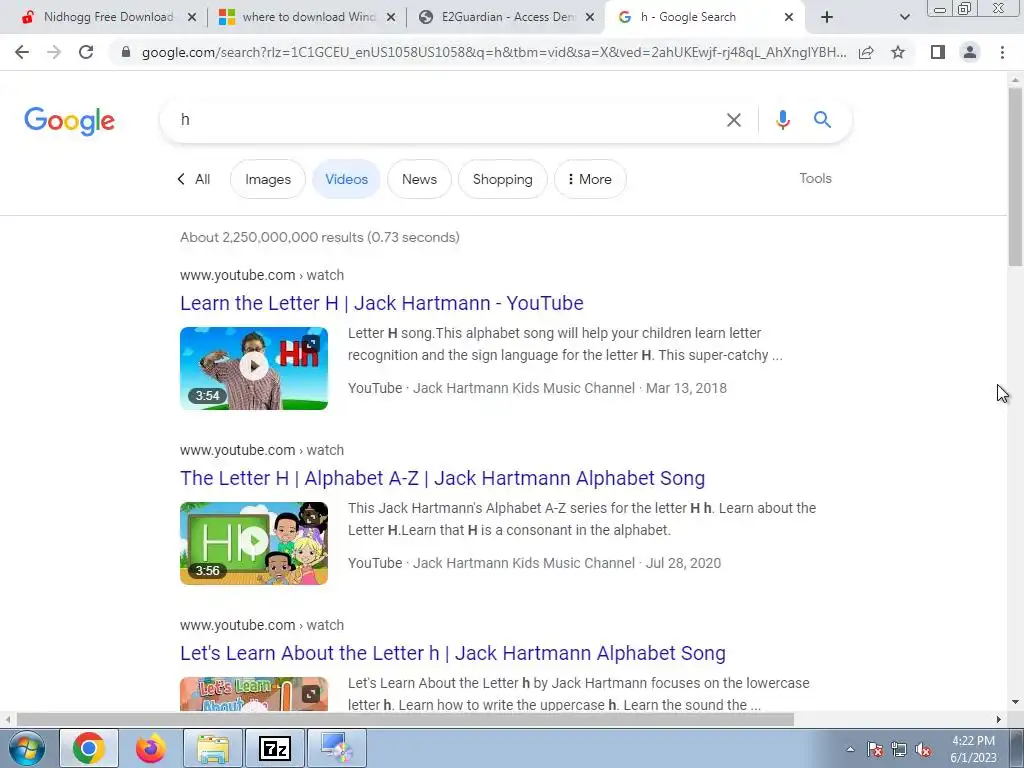Go to the Google logo homepage

[69, 121]
